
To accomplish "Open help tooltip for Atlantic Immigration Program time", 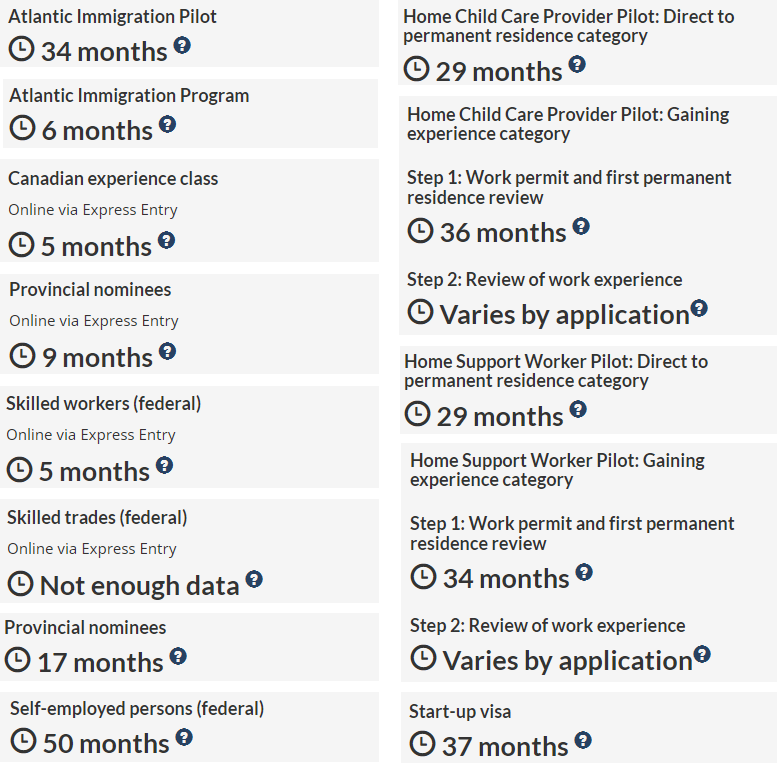I will click(x=167, y=124).
